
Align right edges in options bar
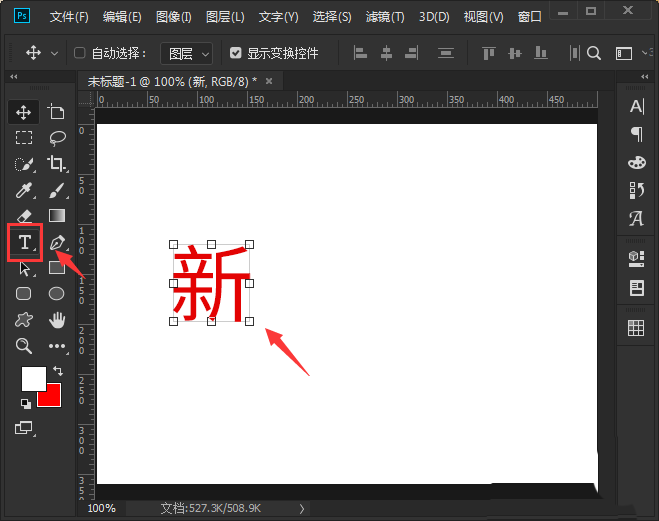coord(411,53)
